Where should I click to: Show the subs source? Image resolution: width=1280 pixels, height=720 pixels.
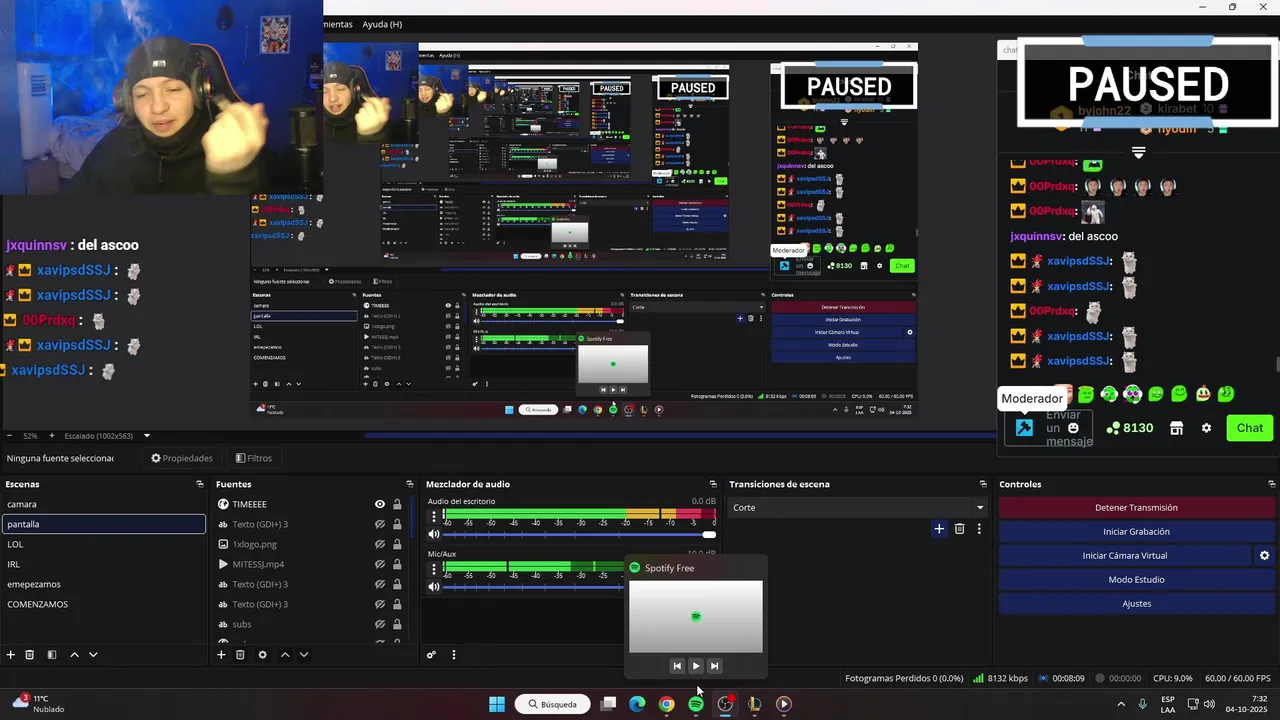coord(380,624)
